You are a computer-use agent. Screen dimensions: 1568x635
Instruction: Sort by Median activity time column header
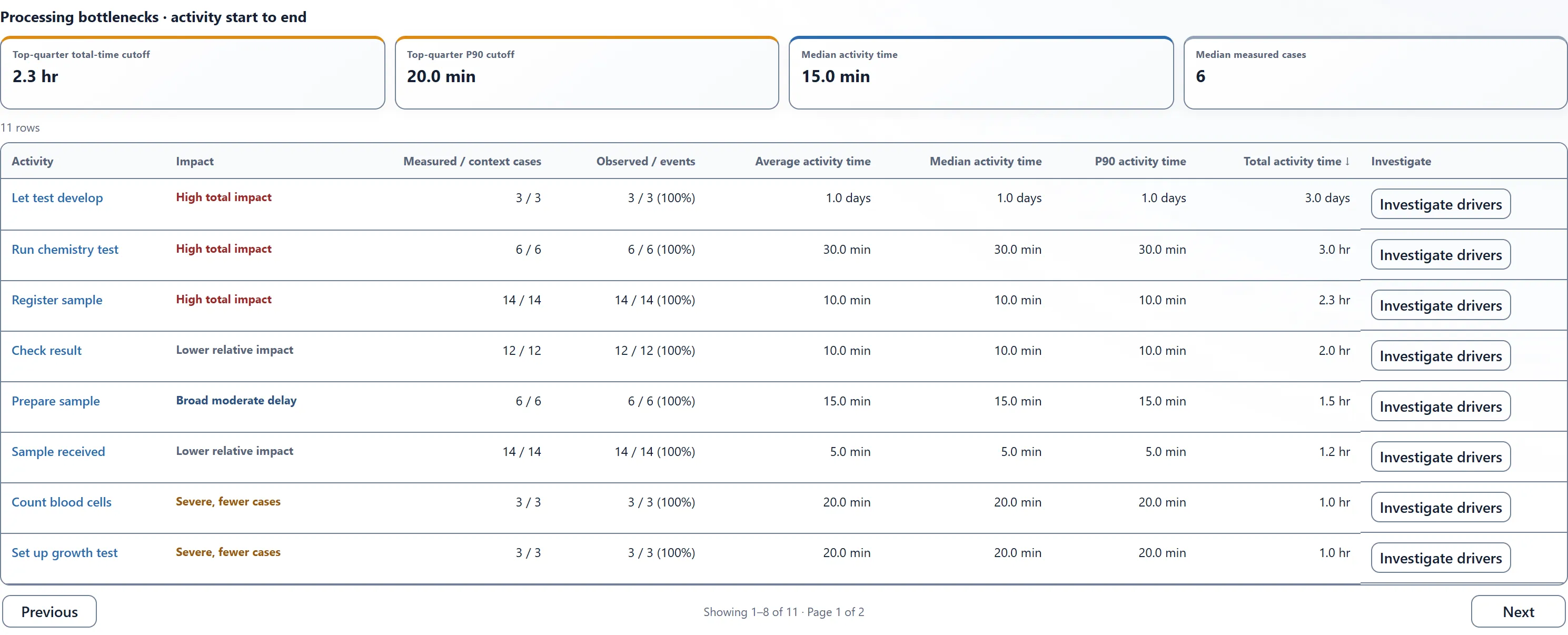[x=986, y=161]
